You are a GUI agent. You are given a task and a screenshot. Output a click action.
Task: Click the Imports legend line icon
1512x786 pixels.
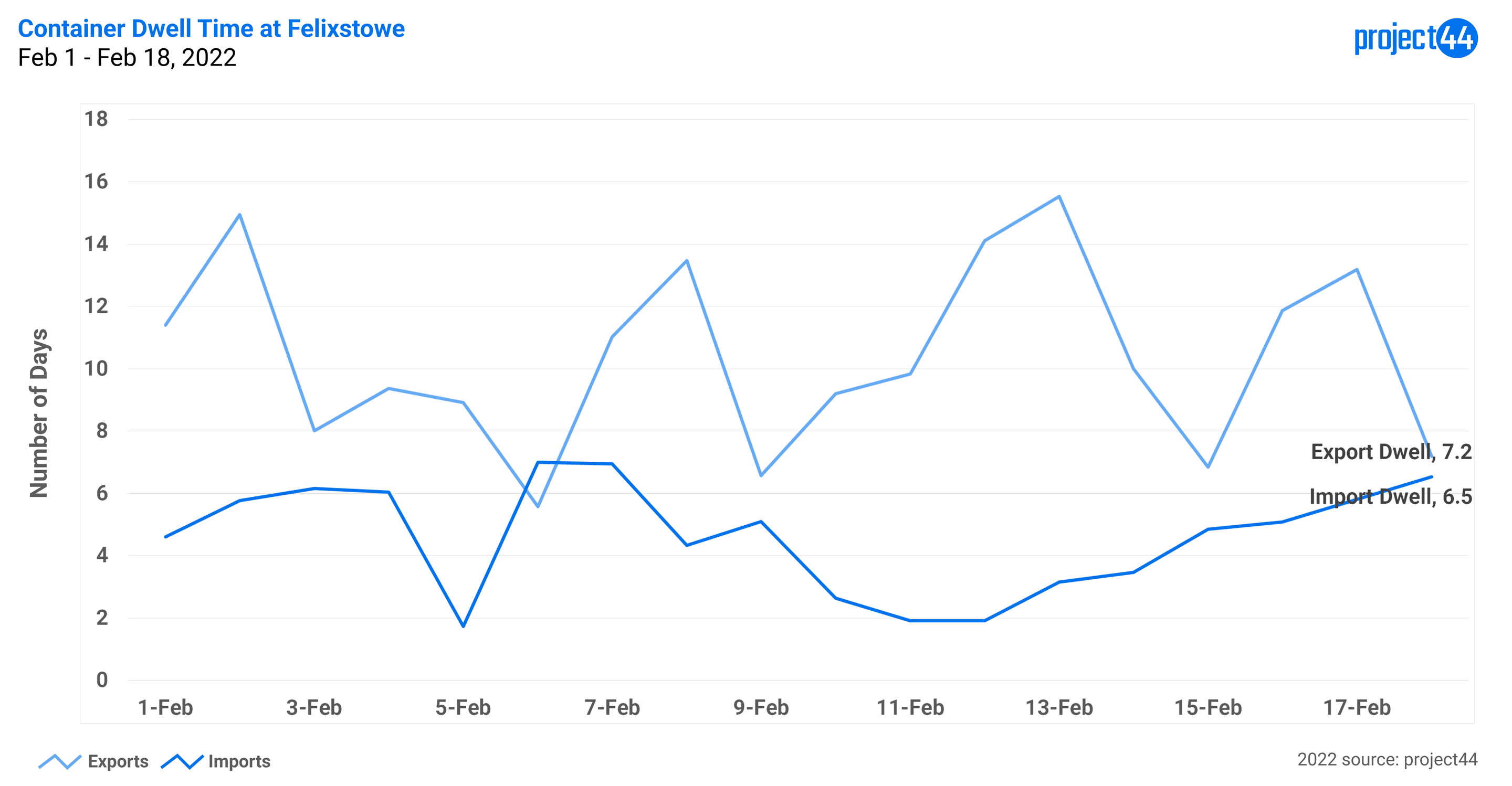[182, 761]
